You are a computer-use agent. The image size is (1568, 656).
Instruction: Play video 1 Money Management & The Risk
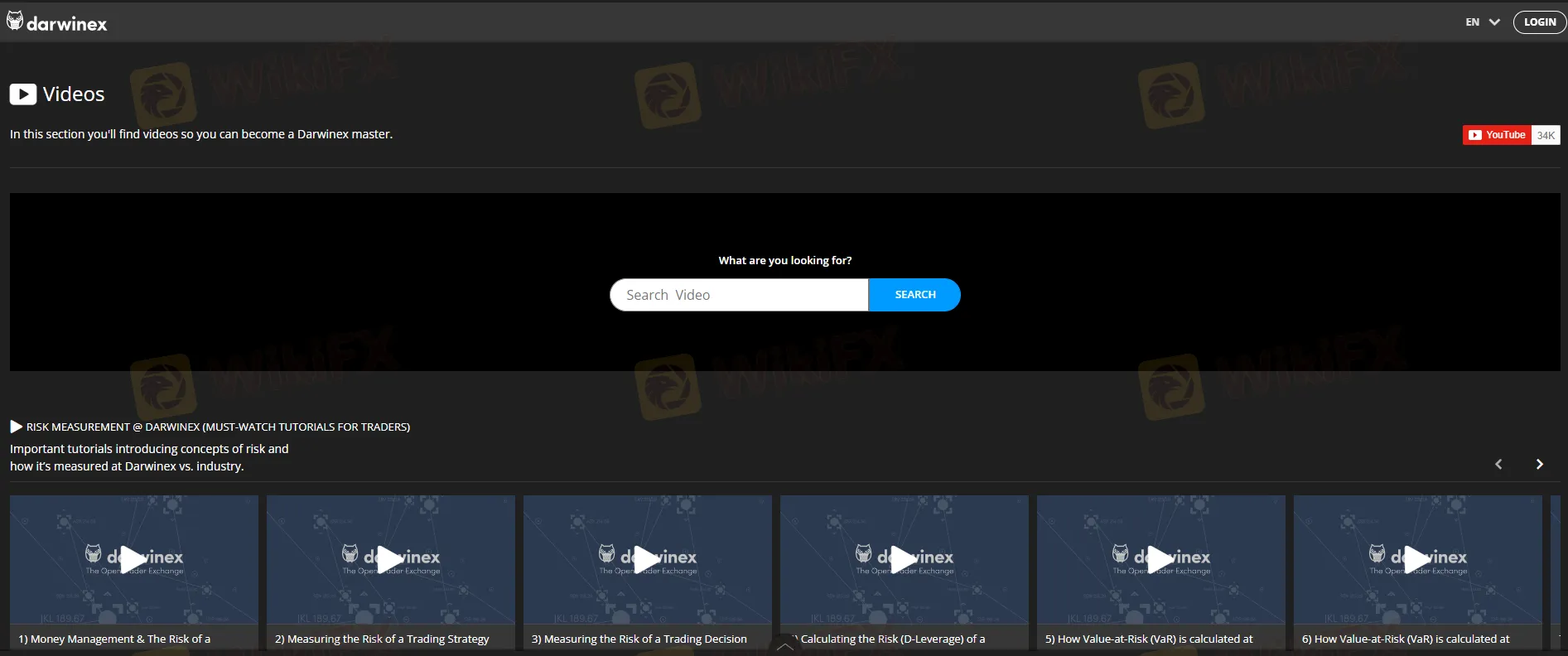[x=133, y=559]
